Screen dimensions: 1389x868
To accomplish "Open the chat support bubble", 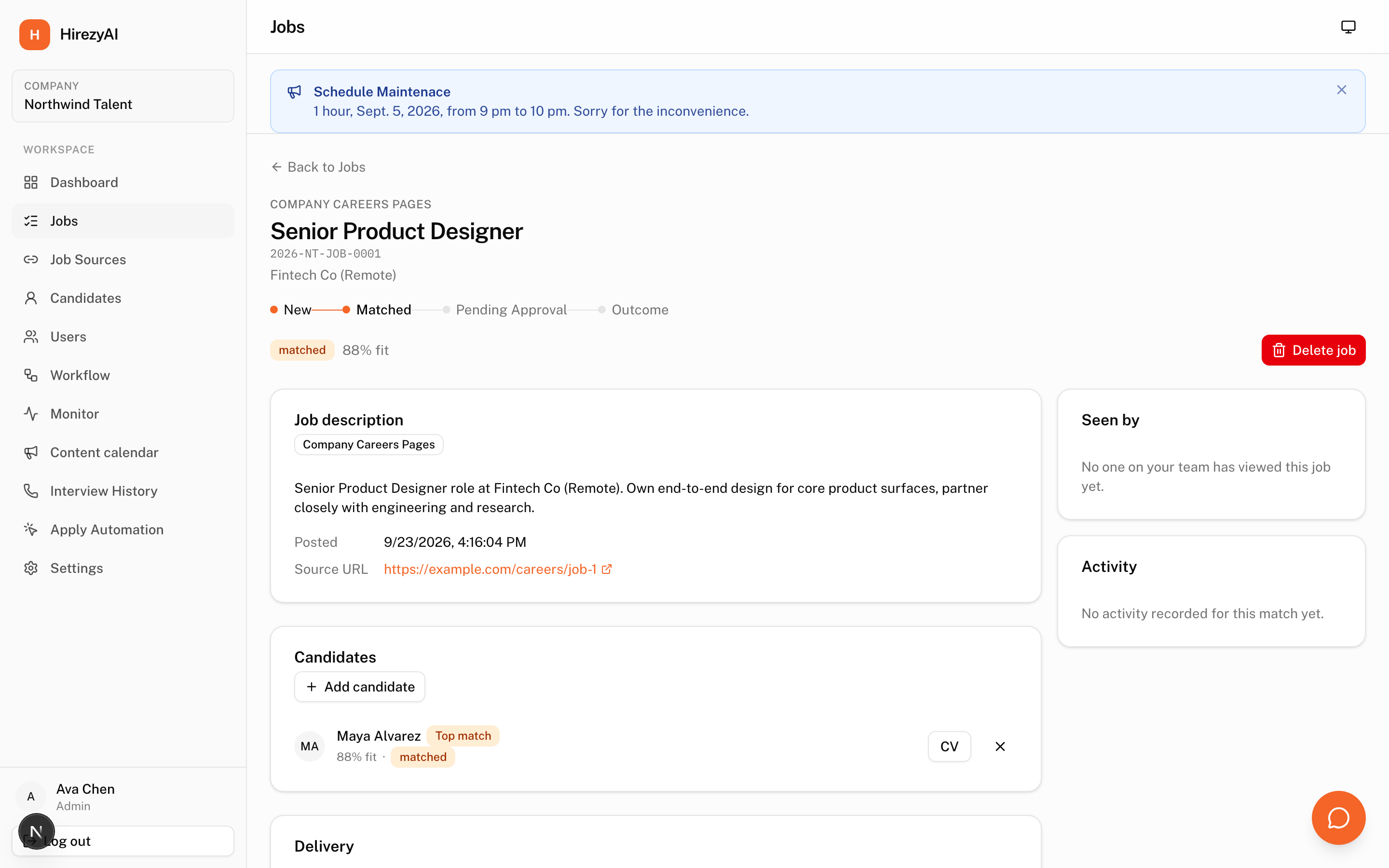I will [1338, 817].
